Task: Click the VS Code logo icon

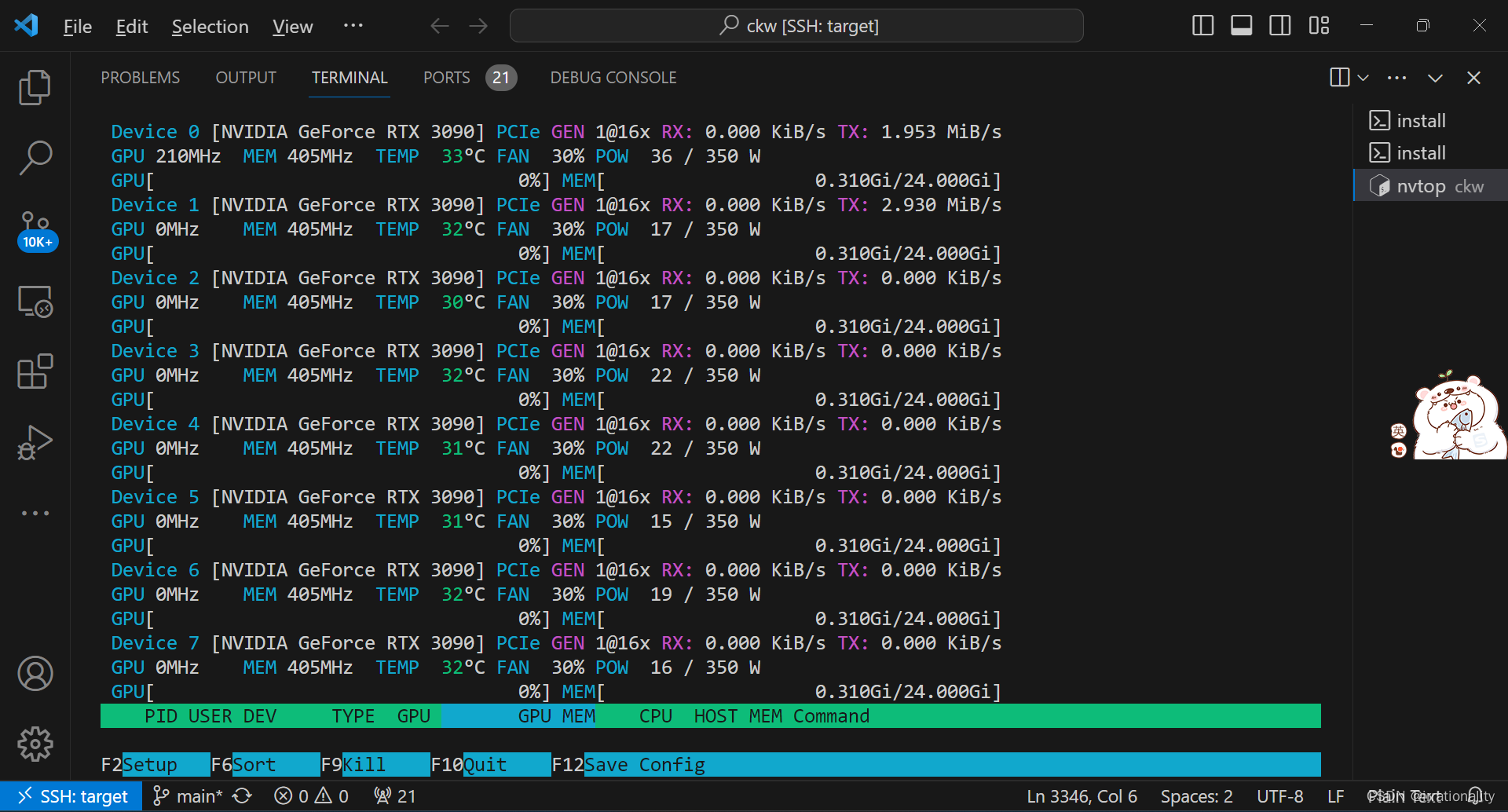Action: (x=26, y=25)
